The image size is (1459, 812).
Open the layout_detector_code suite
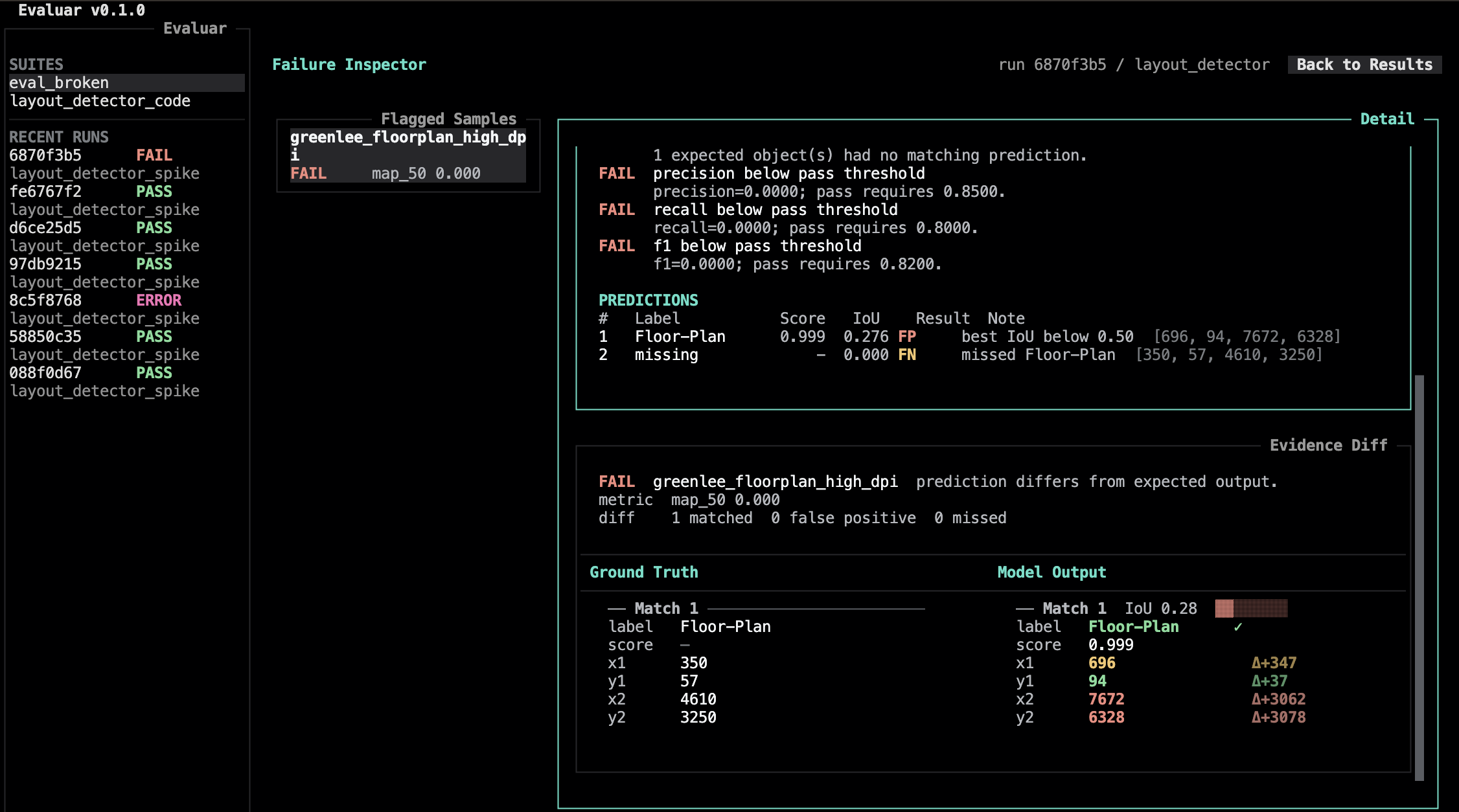click(x=127, y=101)
